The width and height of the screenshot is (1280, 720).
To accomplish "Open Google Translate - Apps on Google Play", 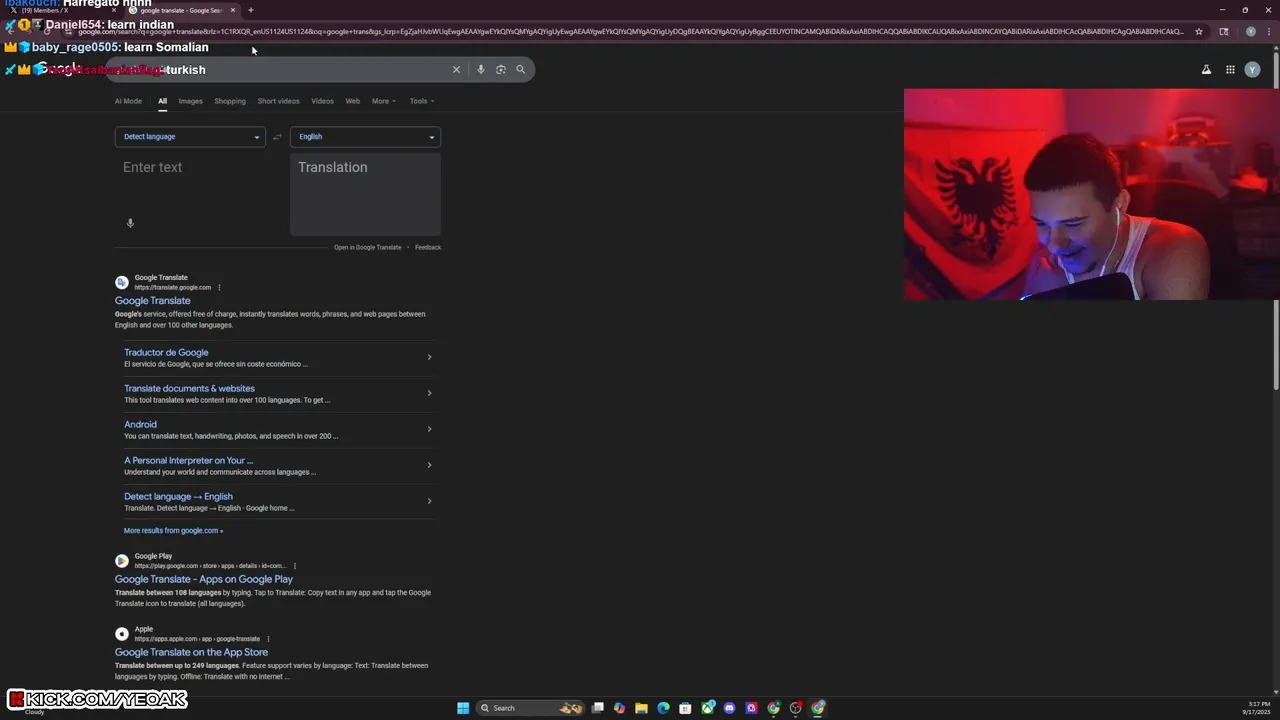I will (204, 579).
